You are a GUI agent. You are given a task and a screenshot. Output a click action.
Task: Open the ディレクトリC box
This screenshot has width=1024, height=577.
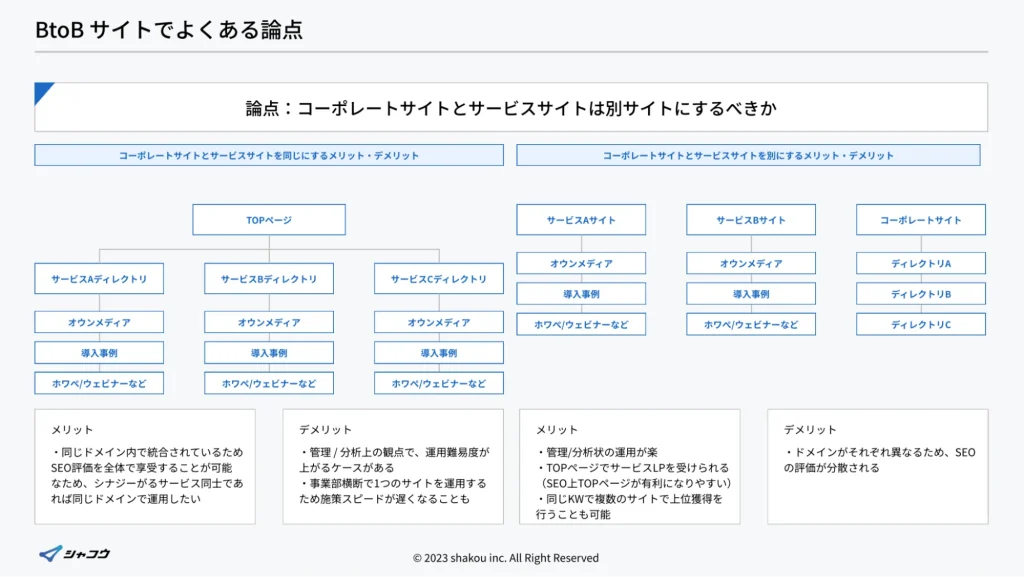click(x=921, y=324)
